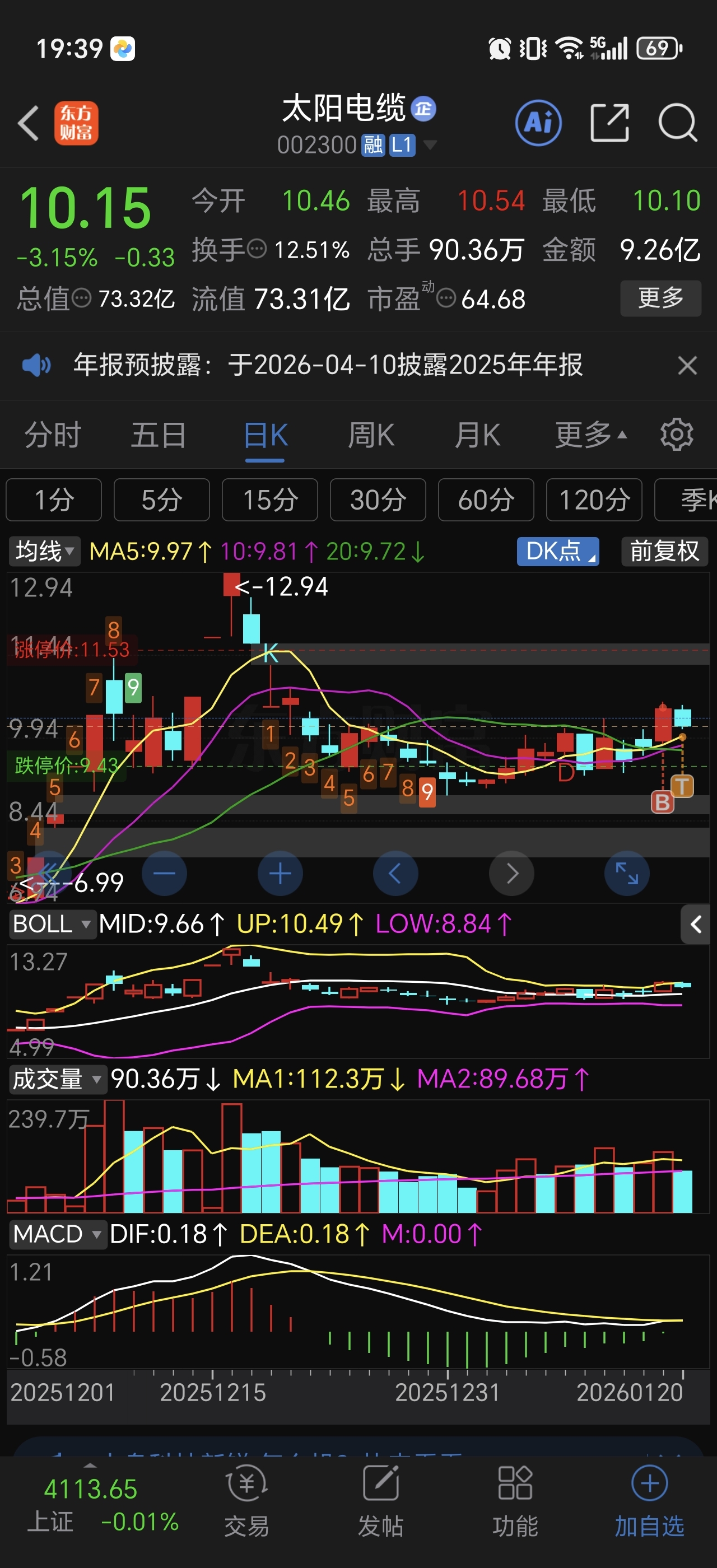Zoom out chart with minus button
This screenshot has height=1568, width=717.
pos(164,874)
